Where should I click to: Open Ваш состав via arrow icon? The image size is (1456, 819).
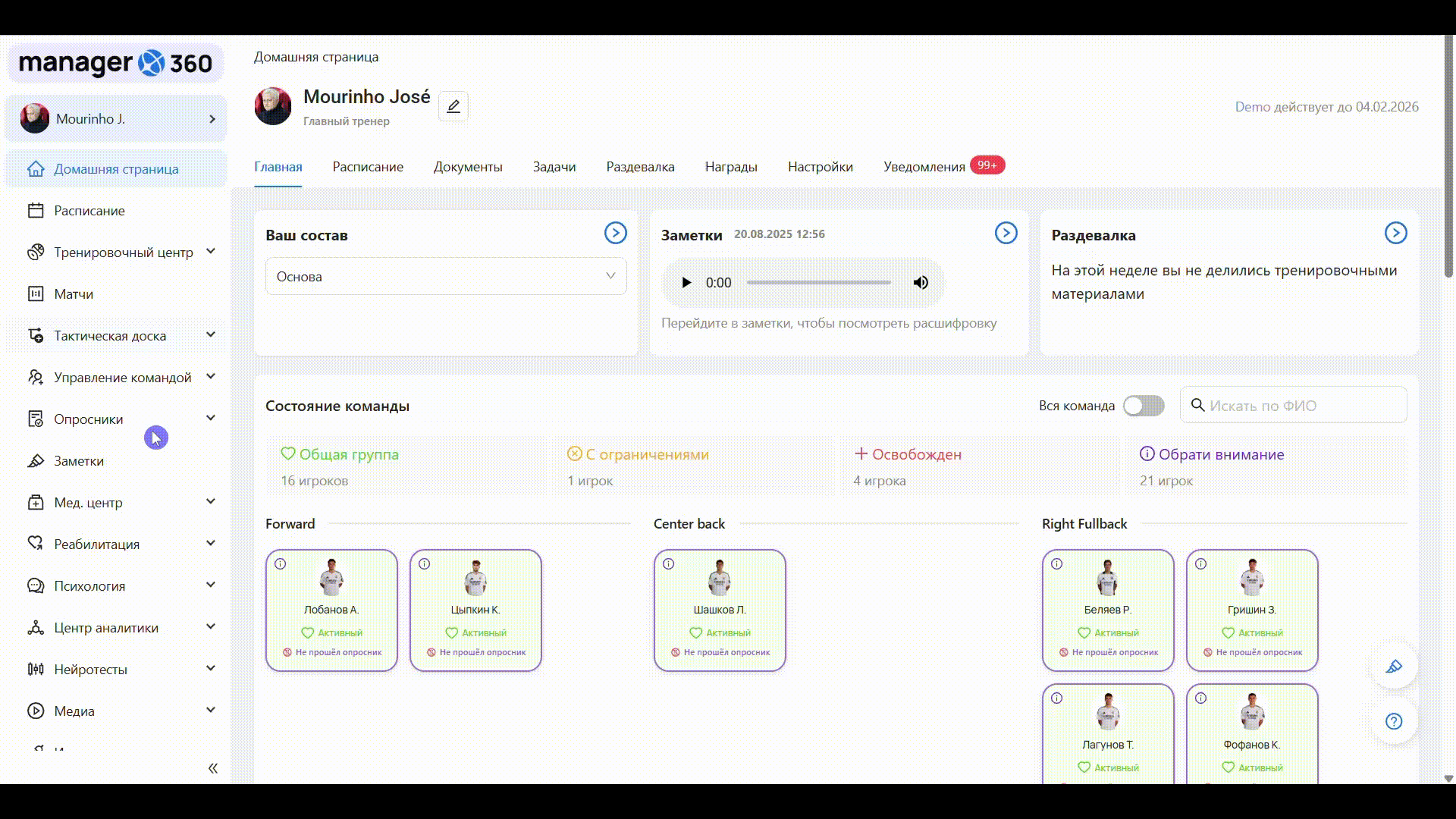[615, 233]
